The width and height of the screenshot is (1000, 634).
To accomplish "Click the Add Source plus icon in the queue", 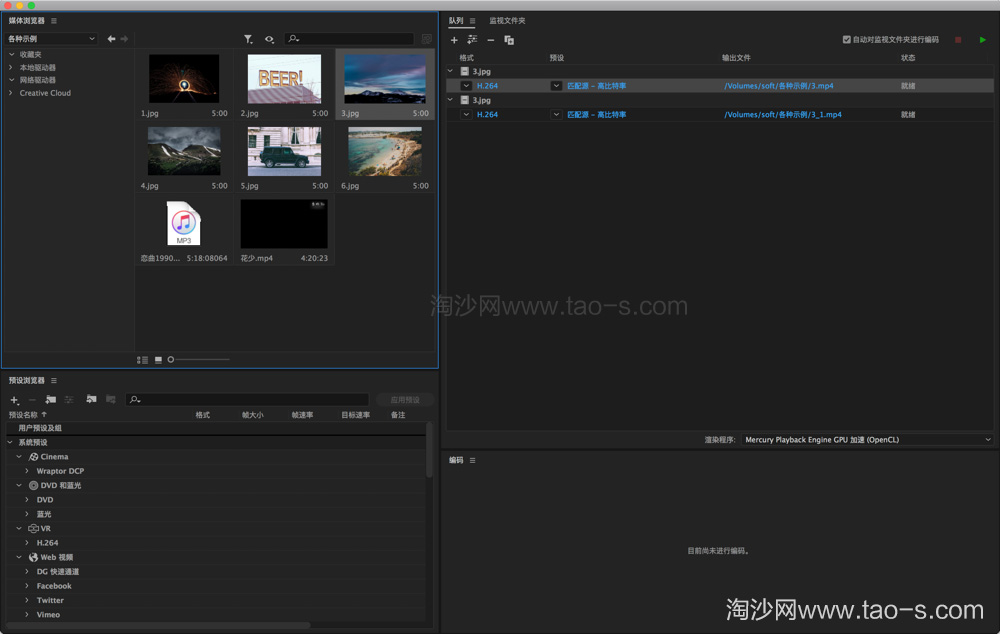I will [x=456, y=40].
